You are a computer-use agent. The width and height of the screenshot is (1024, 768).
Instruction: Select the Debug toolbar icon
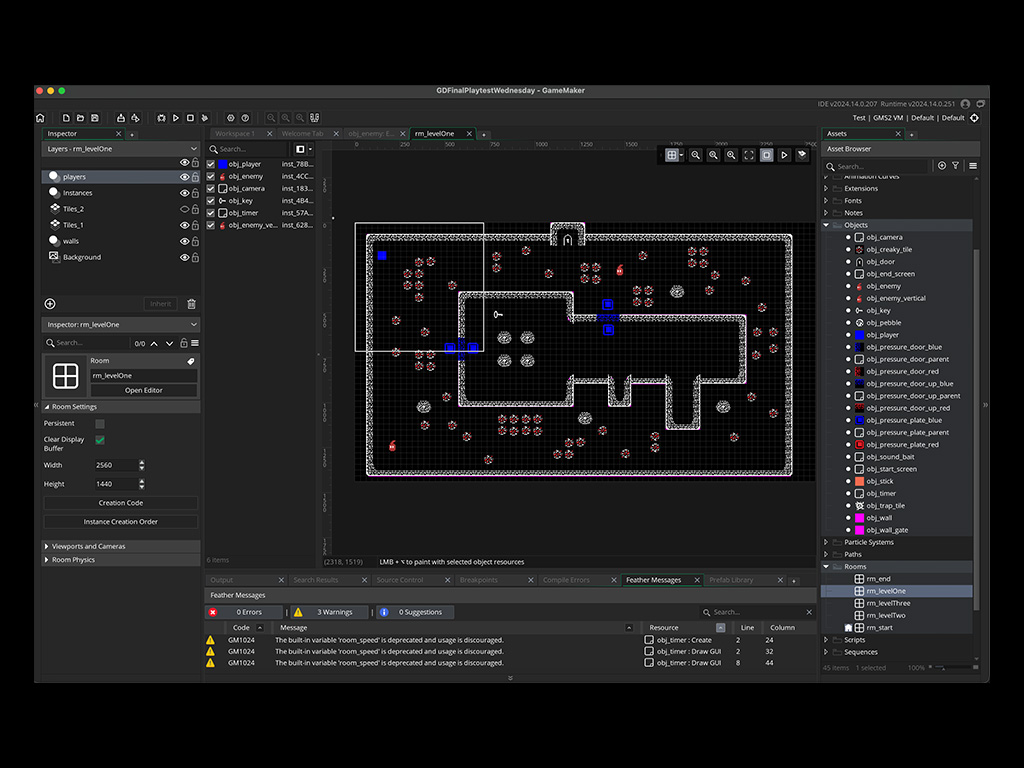(x=161, y=117)
